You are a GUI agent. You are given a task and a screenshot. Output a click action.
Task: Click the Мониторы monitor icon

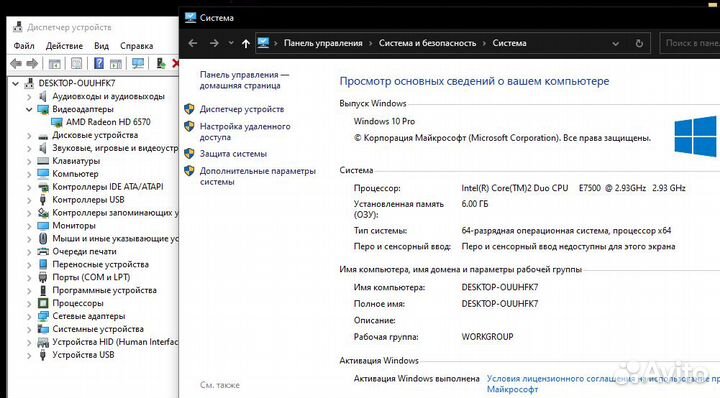tap(43, 225)
